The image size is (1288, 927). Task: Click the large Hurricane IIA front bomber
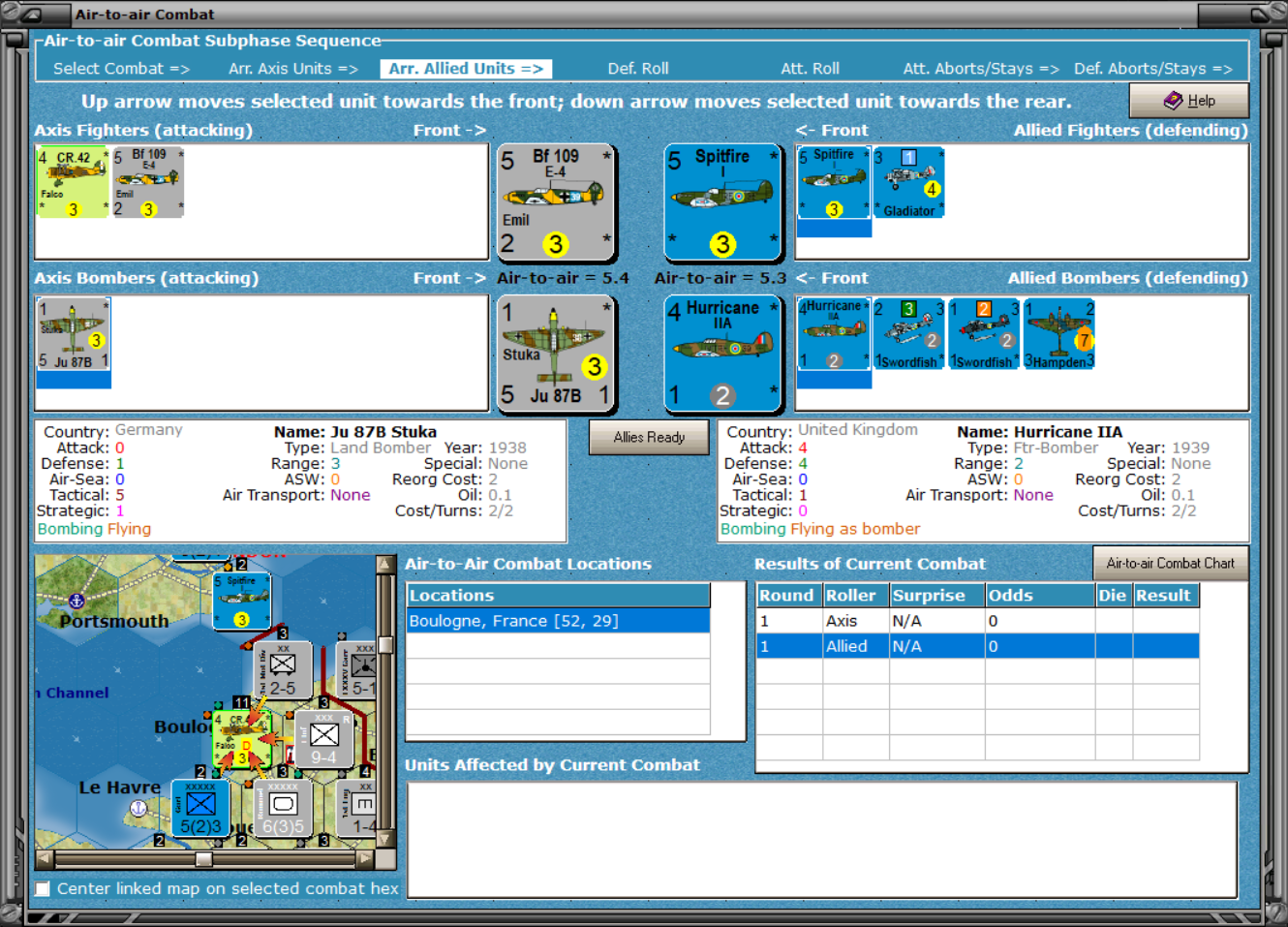point(722,354)
